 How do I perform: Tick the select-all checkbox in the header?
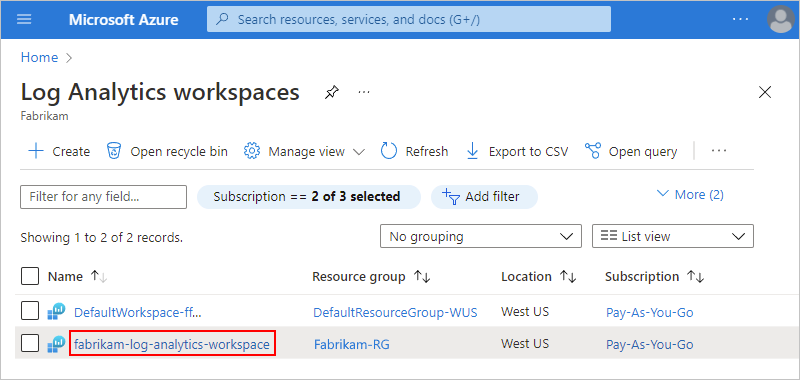coord(30,276)
